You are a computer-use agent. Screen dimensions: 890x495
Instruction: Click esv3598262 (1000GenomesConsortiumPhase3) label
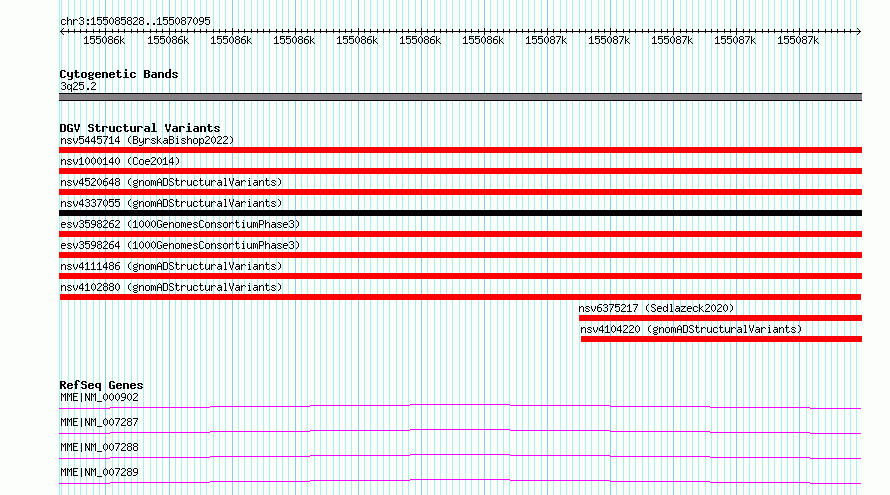[x=180, y=224]
